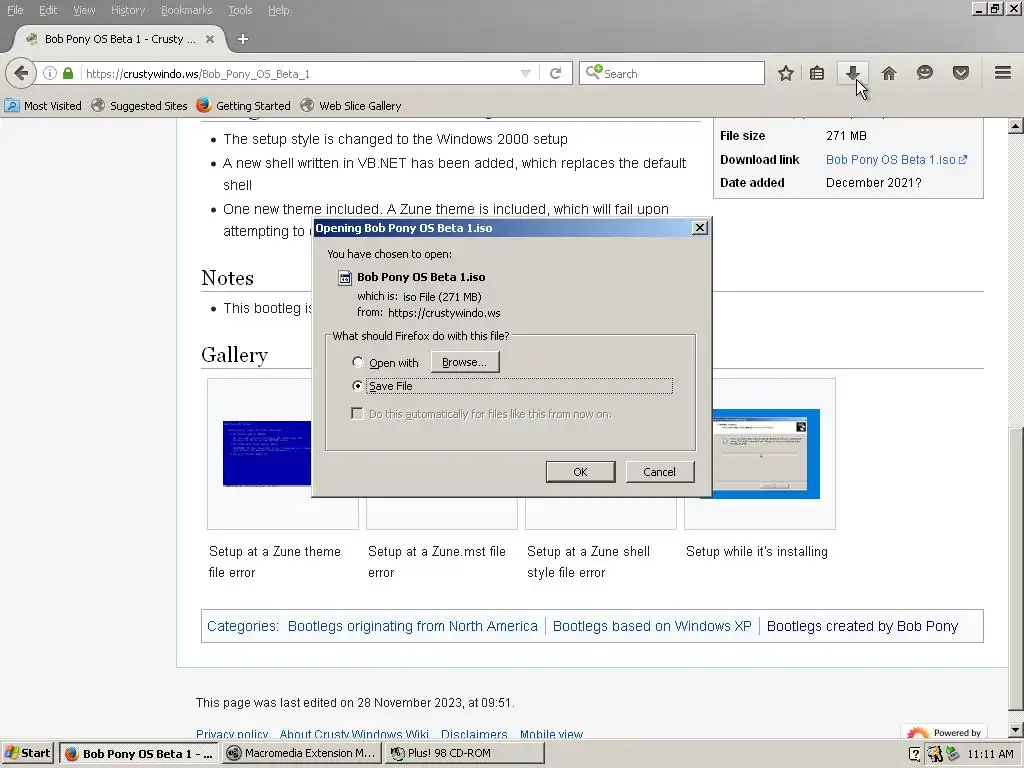This screenshot has width=1024, height=768.
Task: Open the Categories link
Action: (241, 626)
